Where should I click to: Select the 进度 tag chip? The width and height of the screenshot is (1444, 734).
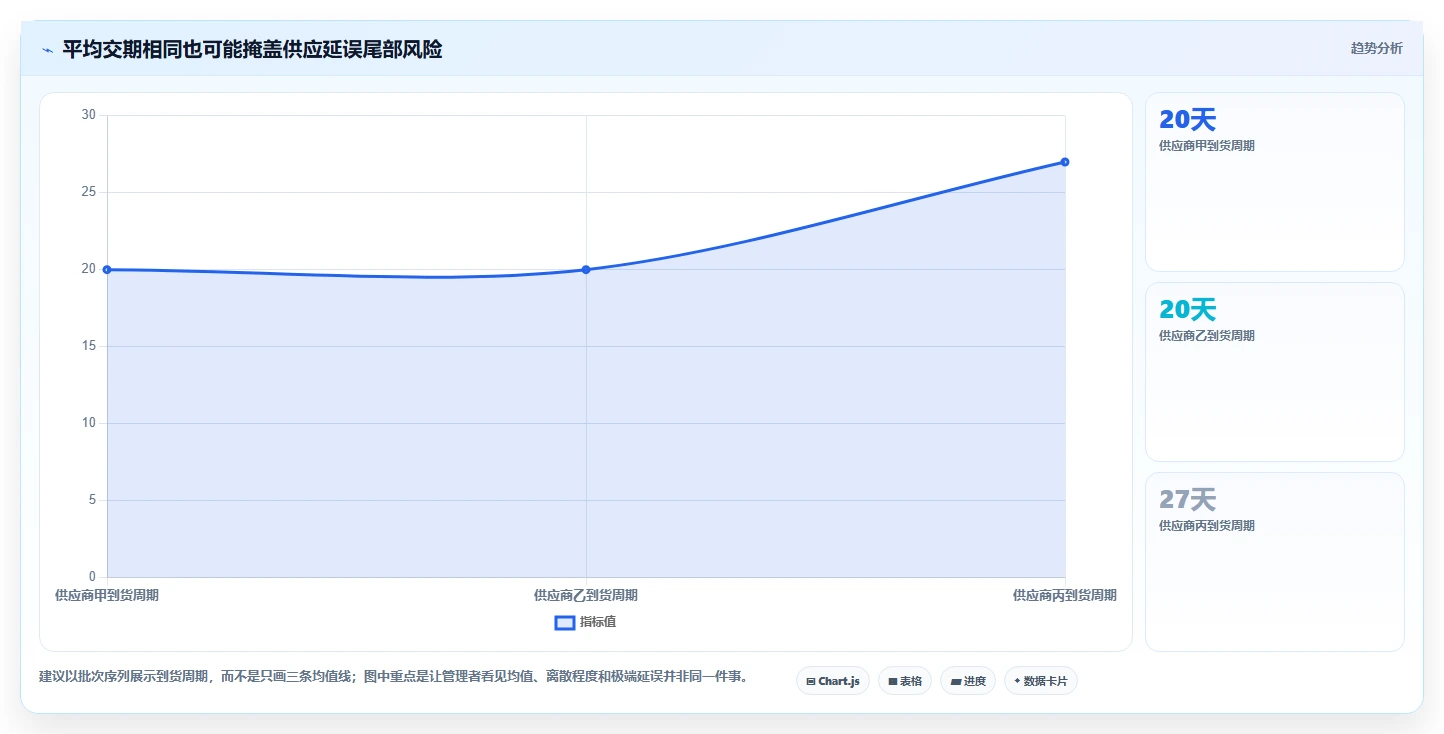click(968, 681)
